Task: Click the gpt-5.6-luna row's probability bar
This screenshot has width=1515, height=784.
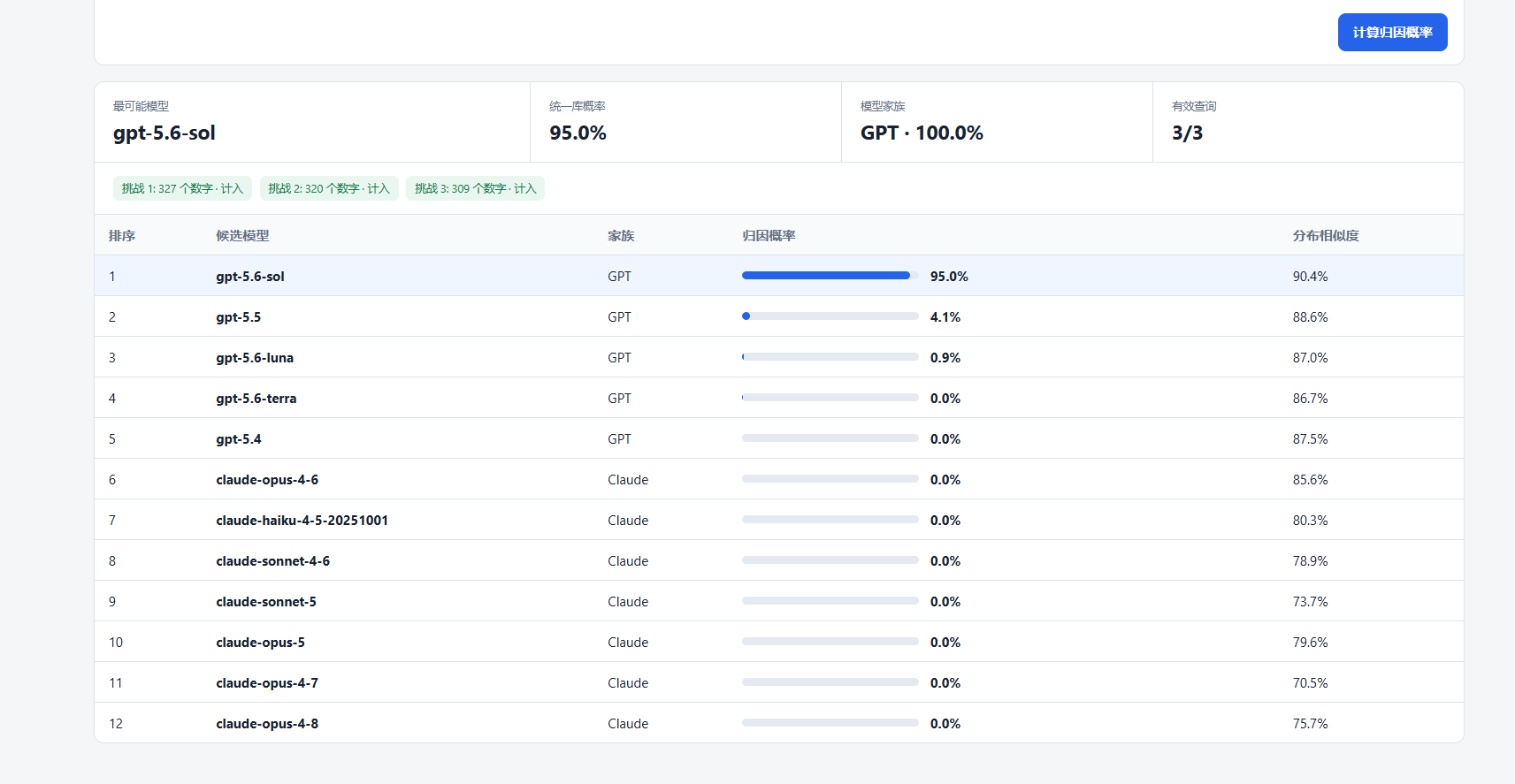Action: tap(830, 357)
